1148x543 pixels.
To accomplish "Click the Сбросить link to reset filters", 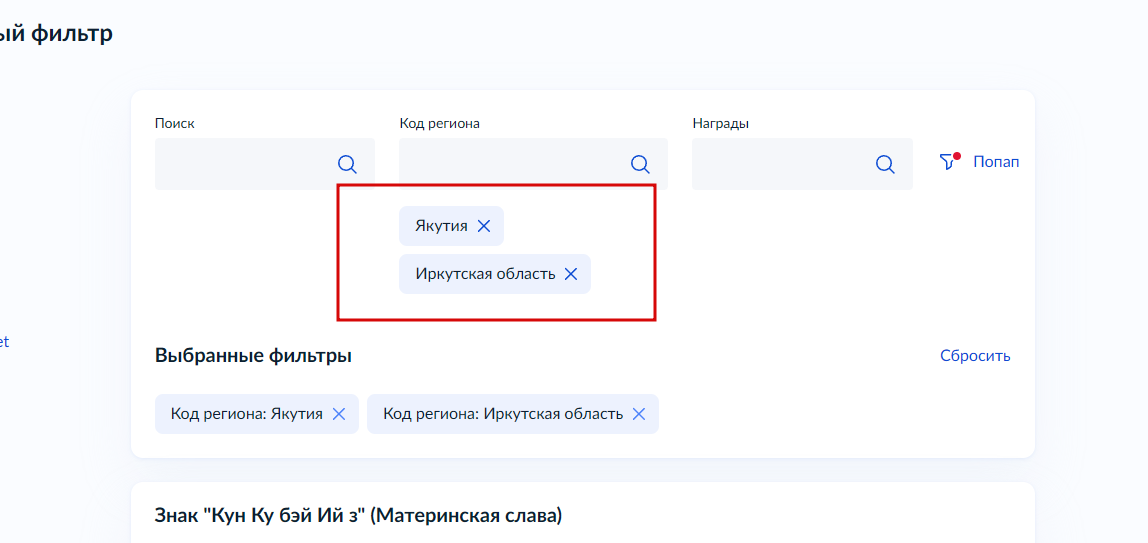I will 975,356.
